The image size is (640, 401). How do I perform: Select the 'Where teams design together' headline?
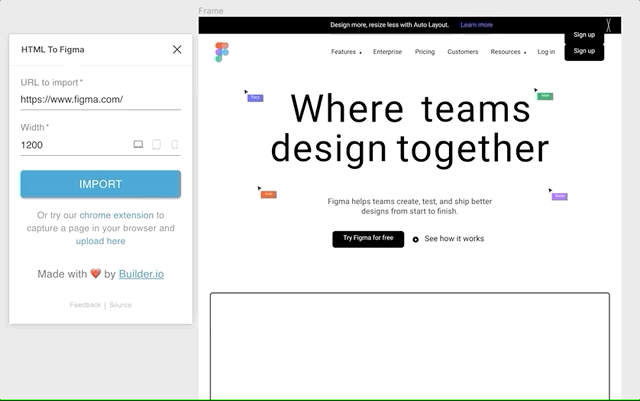pyautogui.click(x=410, y=129)
